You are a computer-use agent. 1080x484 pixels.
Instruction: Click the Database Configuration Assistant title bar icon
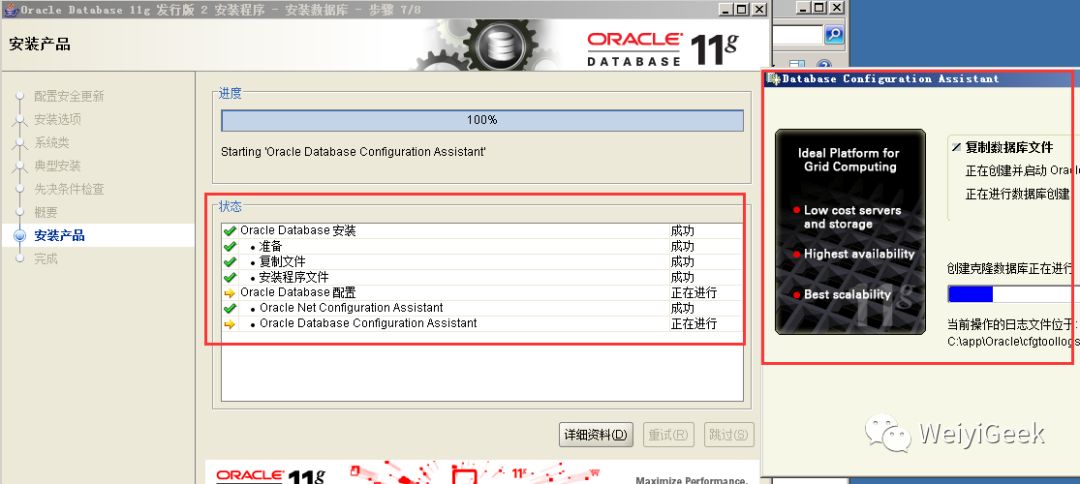tap(773, 79)
